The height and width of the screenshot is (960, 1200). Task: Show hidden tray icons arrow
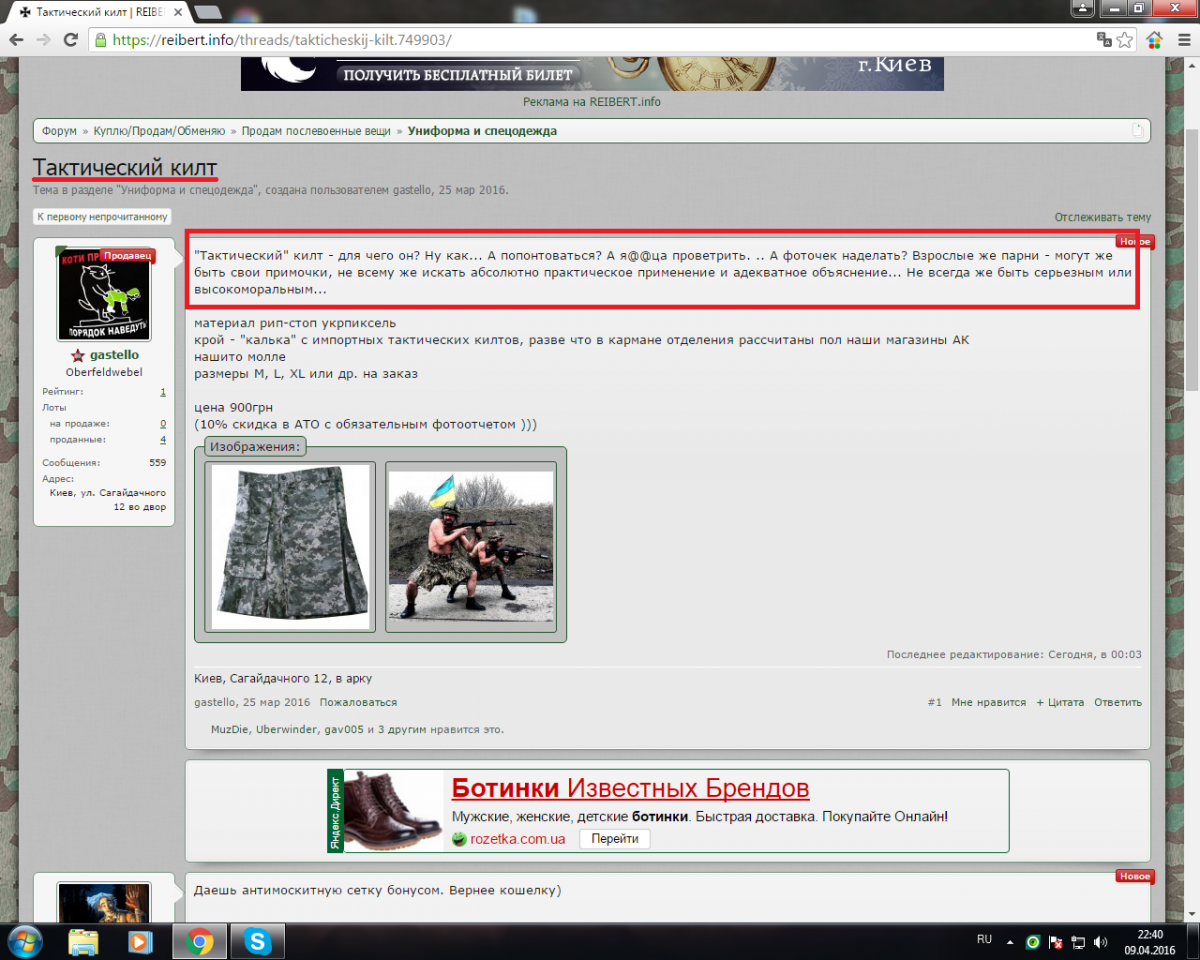(x=1011, y=941)
